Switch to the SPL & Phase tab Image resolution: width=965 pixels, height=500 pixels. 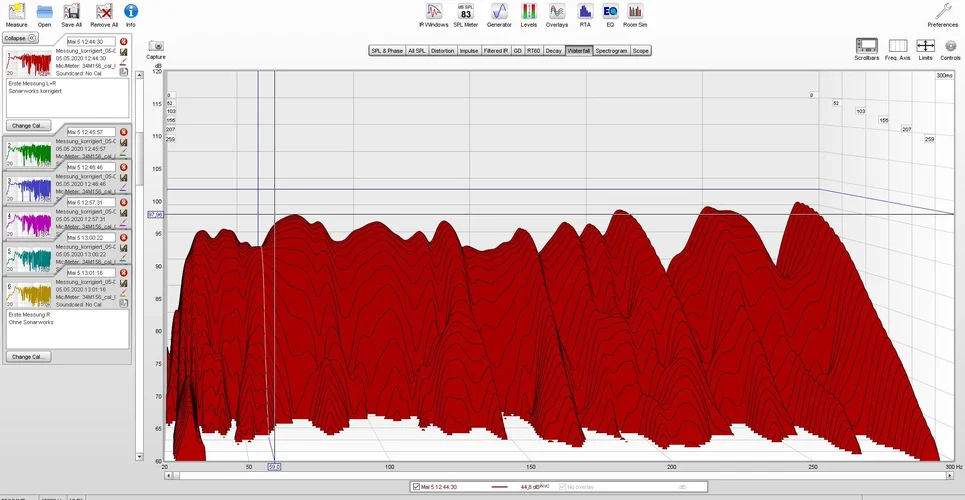(386, 50)
